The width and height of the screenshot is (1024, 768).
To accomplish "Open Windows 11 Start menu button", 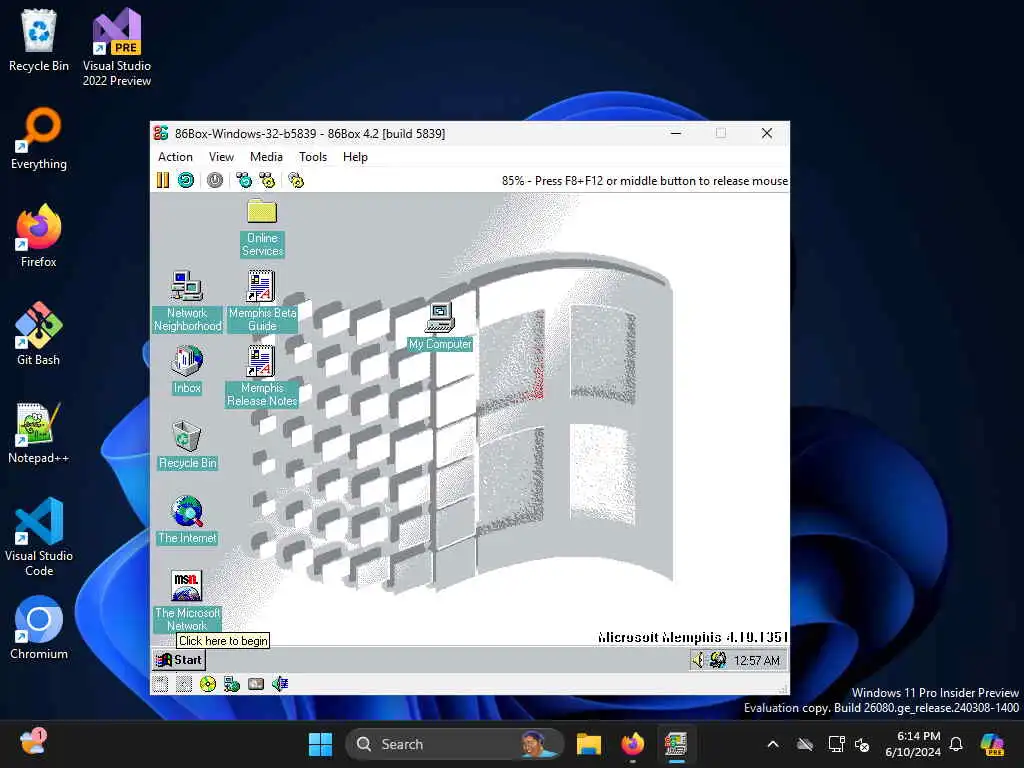I will [x=320, y=744].
